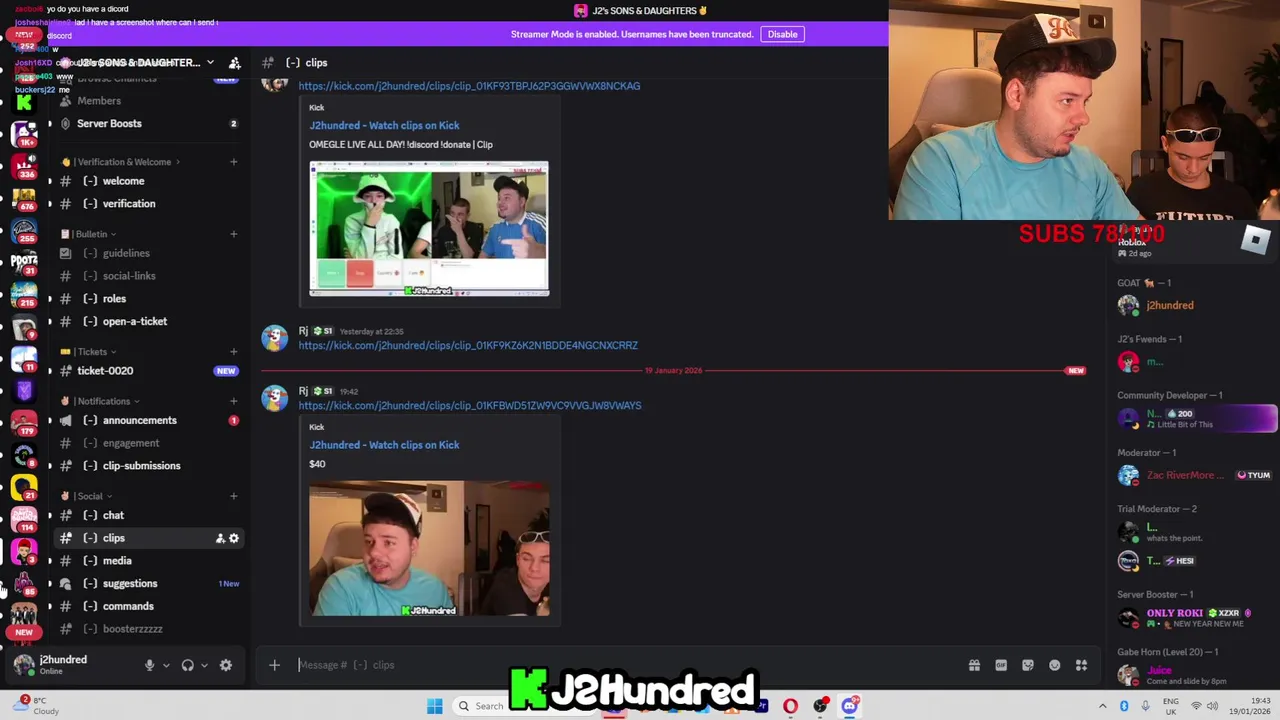This screenshot has width=1280, height=720.
Task: Click the Windows Start button
Action: (434, 706)
